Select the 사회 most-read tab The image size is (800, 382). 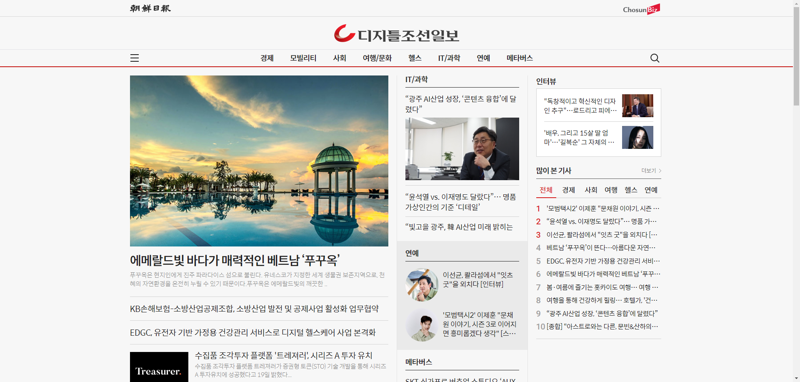590,190
